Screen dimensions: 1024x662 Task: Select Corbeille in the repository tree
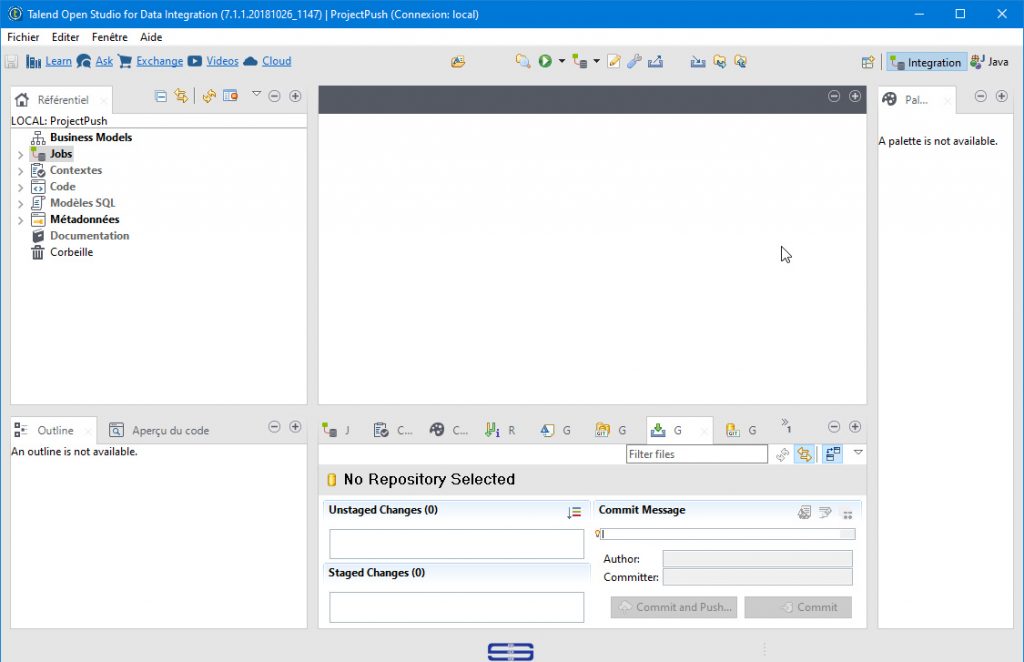coord(71,253)
